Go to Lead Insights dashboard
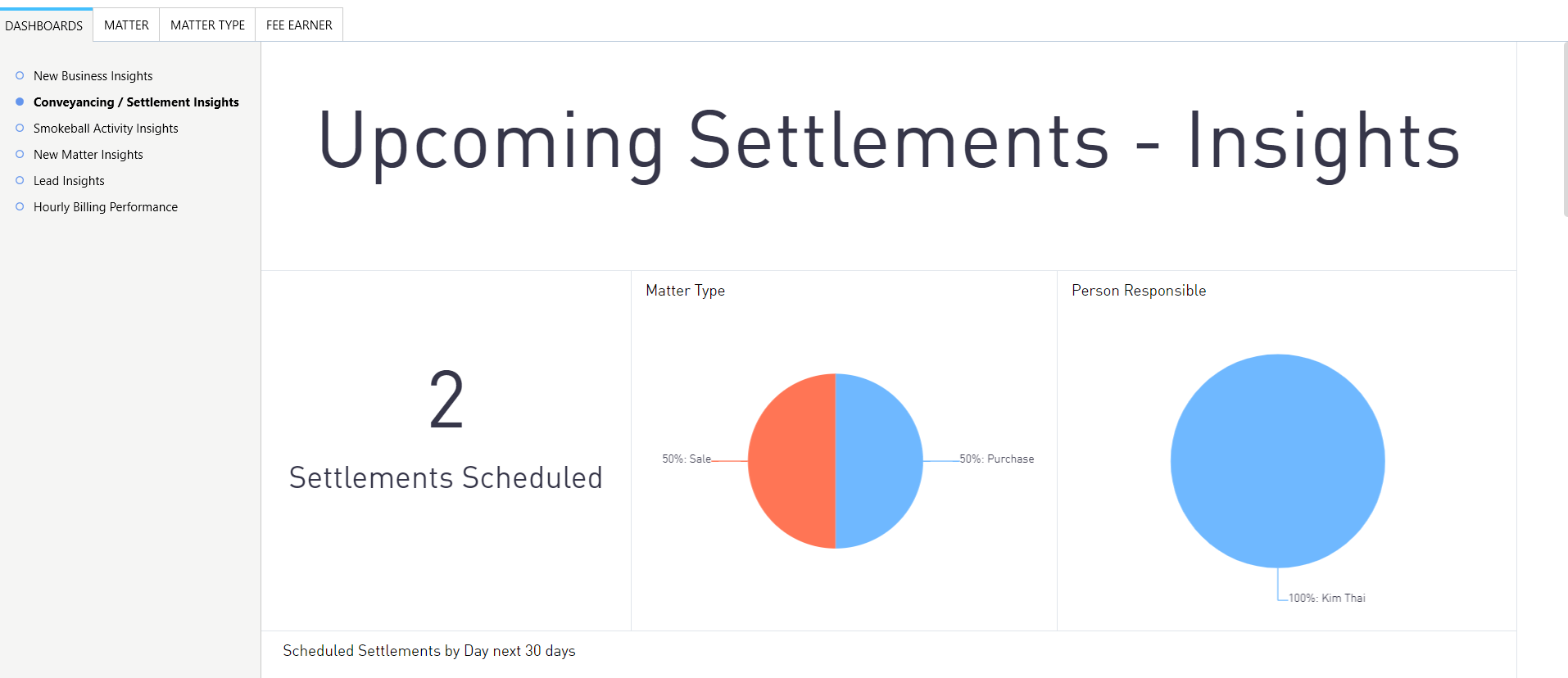Viewport: 1568px width, 678px height. [x=69, y=180]
